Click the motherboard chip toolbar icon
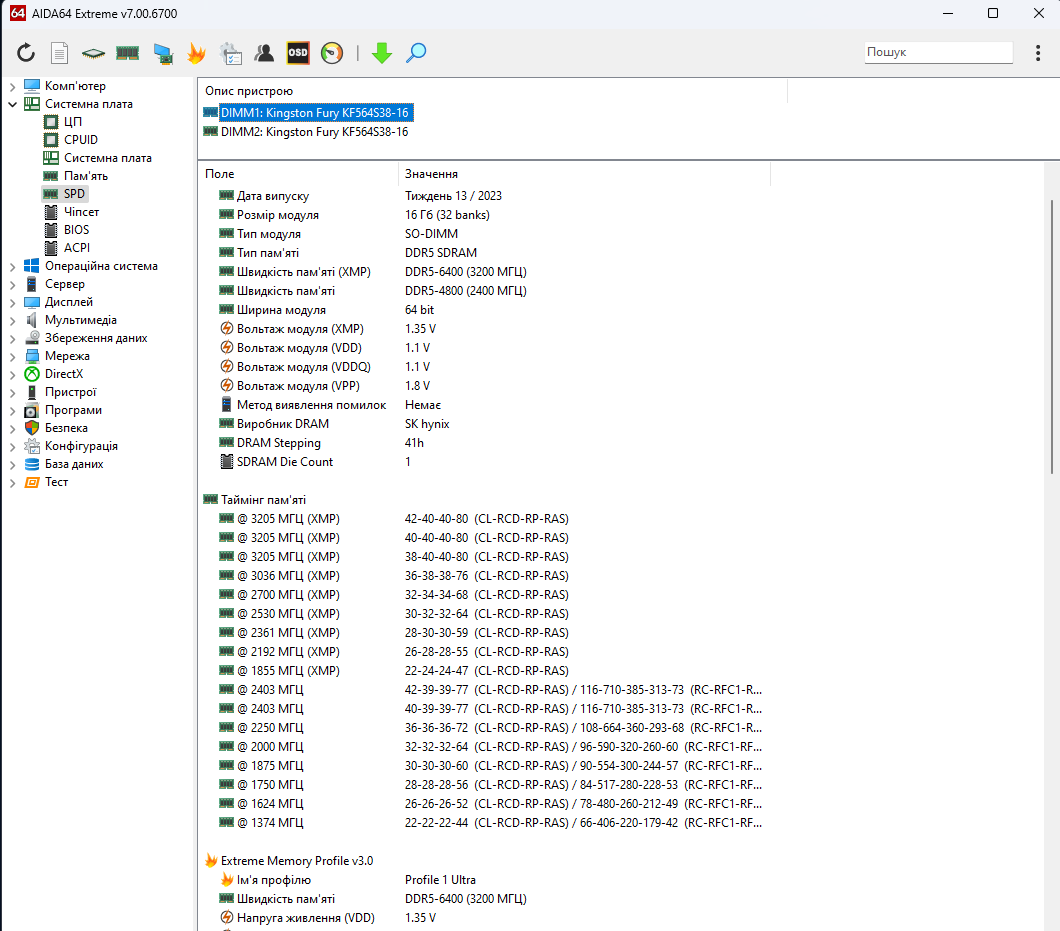This screenshot has width=1060, height=931. [93, 53]
